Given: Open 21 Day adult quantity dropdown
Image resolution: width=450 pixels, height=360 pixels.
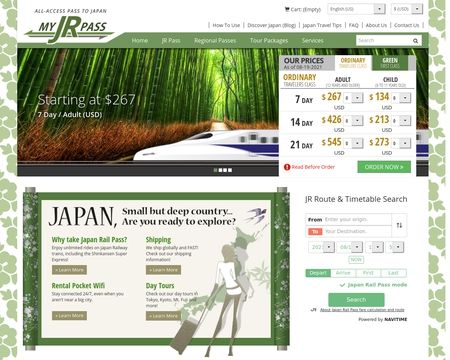Looking at the screenshot, I should tap(354, 143).
